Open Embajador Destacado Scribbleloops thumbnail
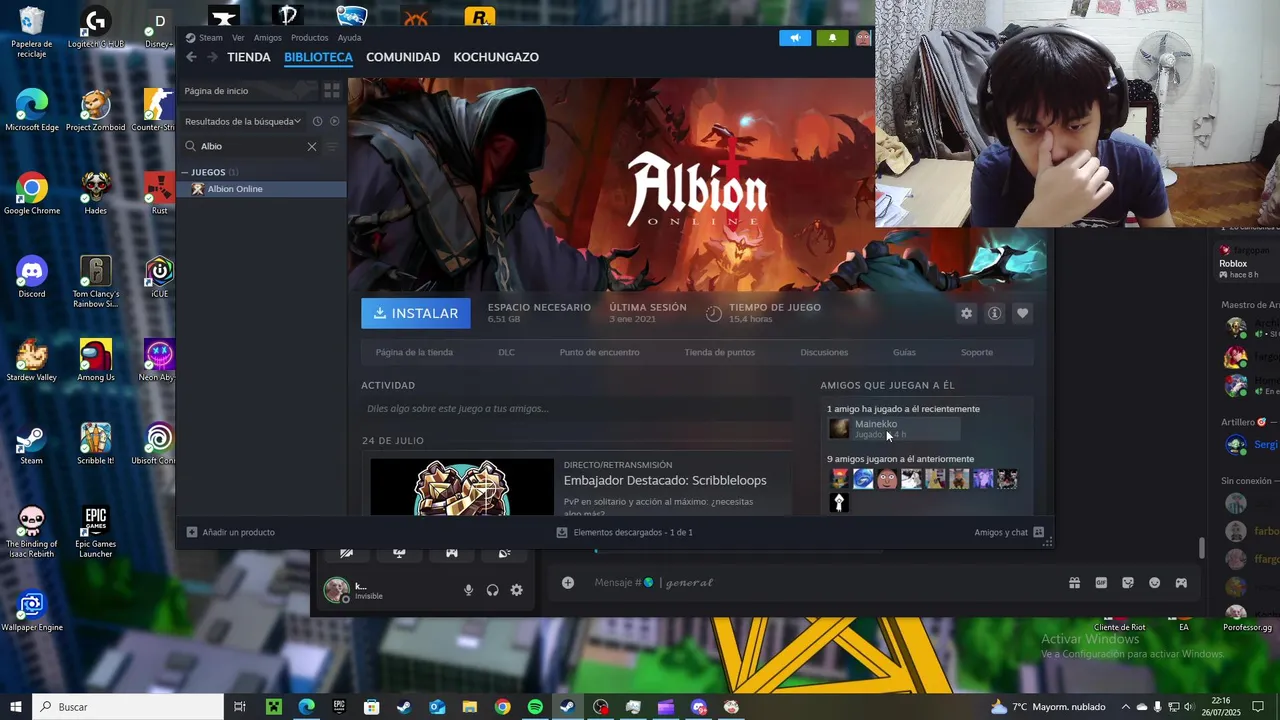The height and width of the screenshot is (720, 1280). coord(462,487)
